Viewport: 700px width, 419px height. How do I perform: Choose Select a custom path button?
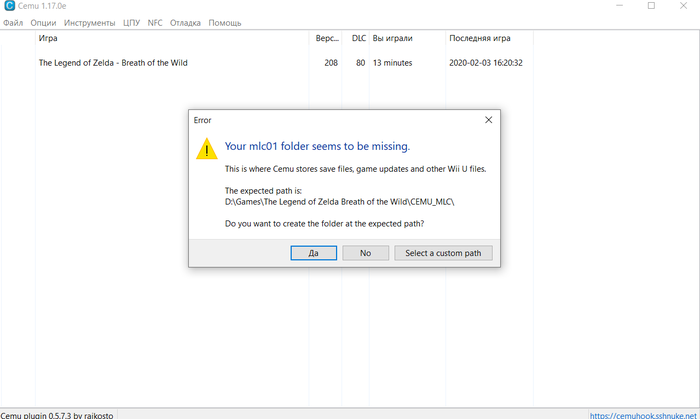pyautogui.click(x=443, y=253)
